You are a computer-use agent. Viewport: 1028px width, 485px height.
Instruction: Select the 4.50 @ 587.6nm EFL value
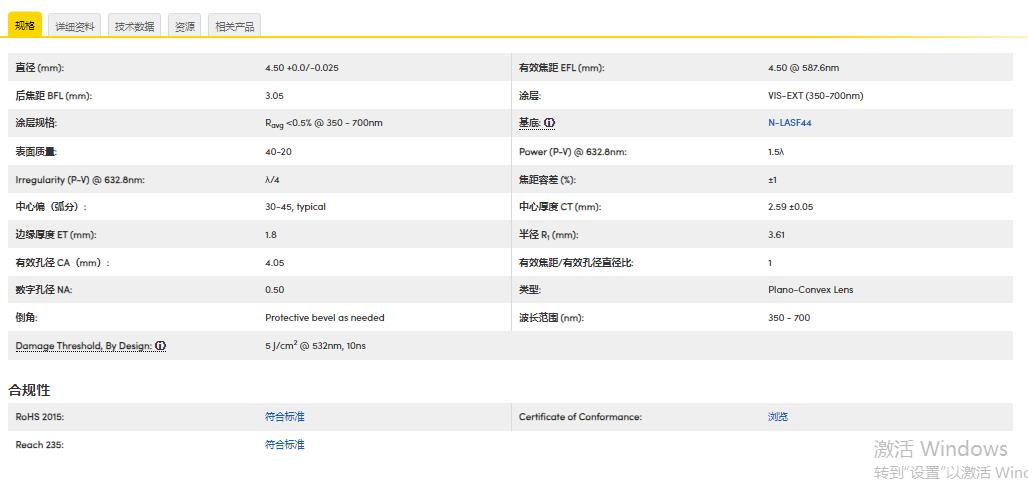pyautogui.click(x=803, y=68)
